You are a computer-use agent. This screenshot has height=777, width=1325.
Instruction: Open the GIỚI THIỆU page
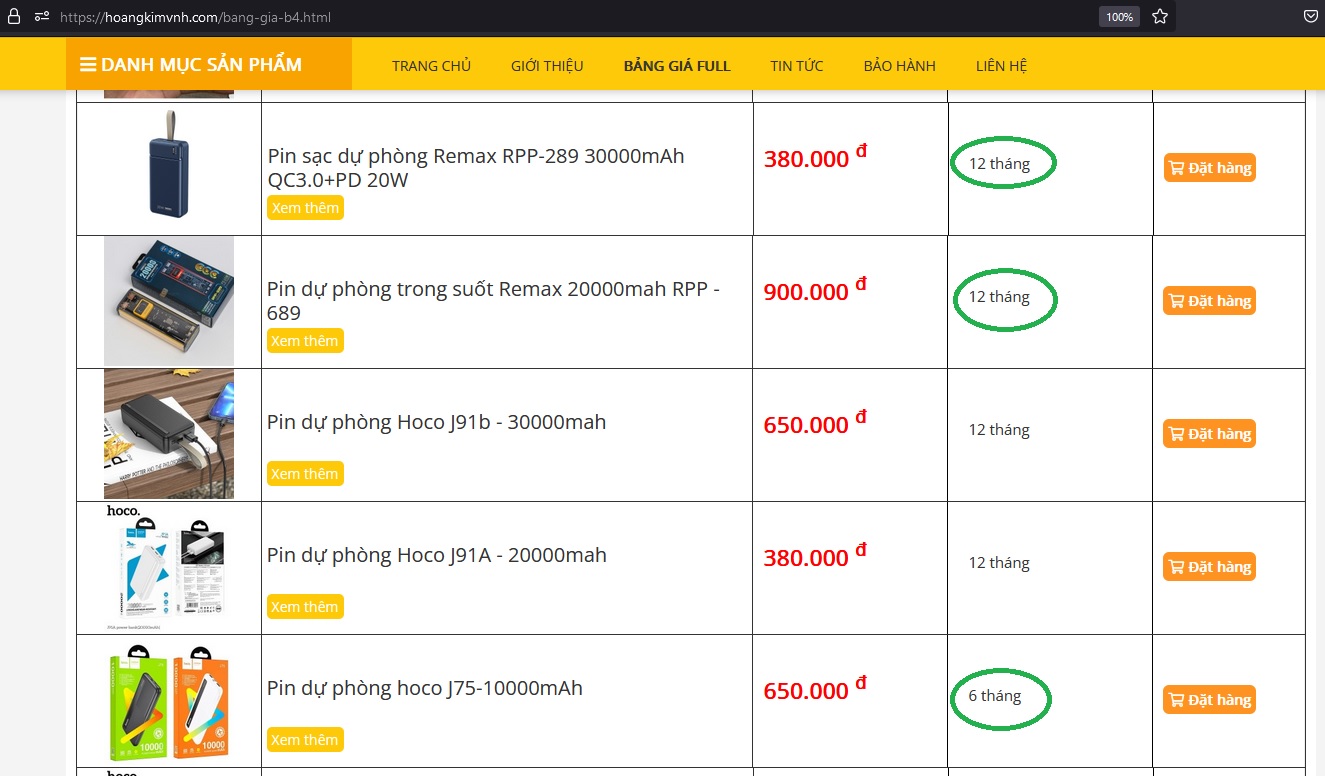[x=547, y=66]
